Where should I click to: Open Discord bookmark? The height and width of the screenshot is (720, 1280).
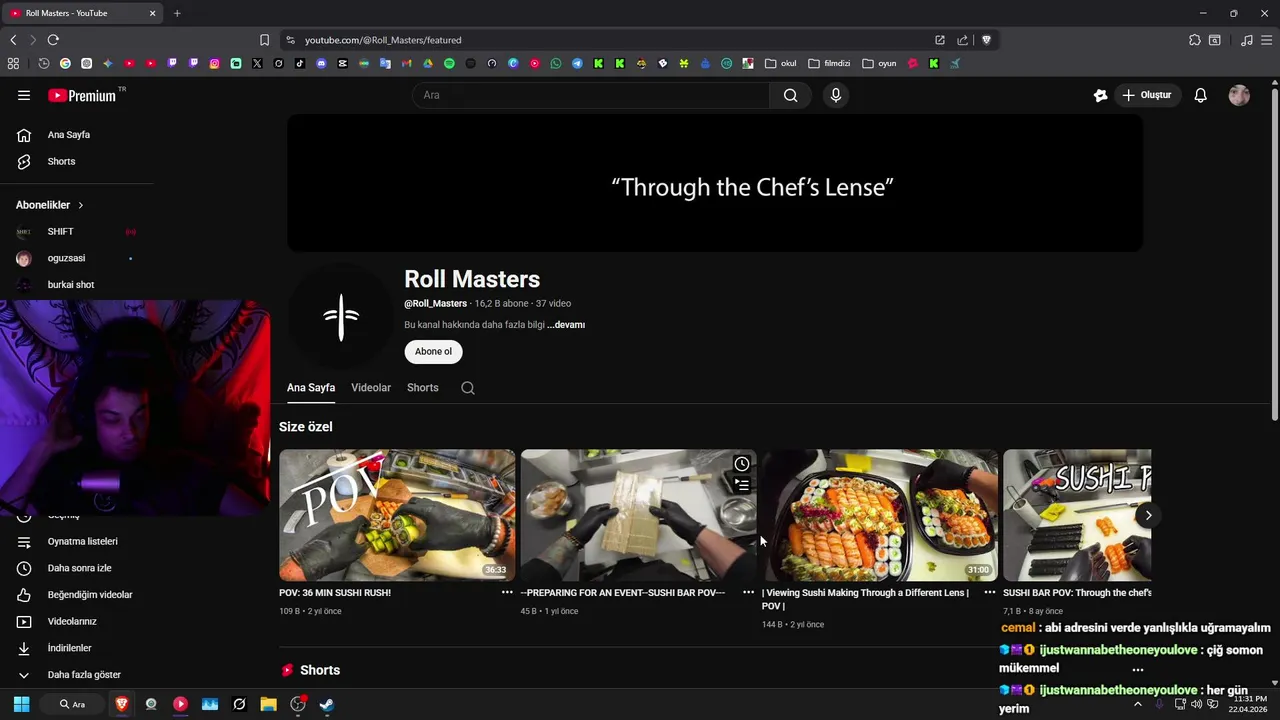pyautogui.click(x=321, y=63)
